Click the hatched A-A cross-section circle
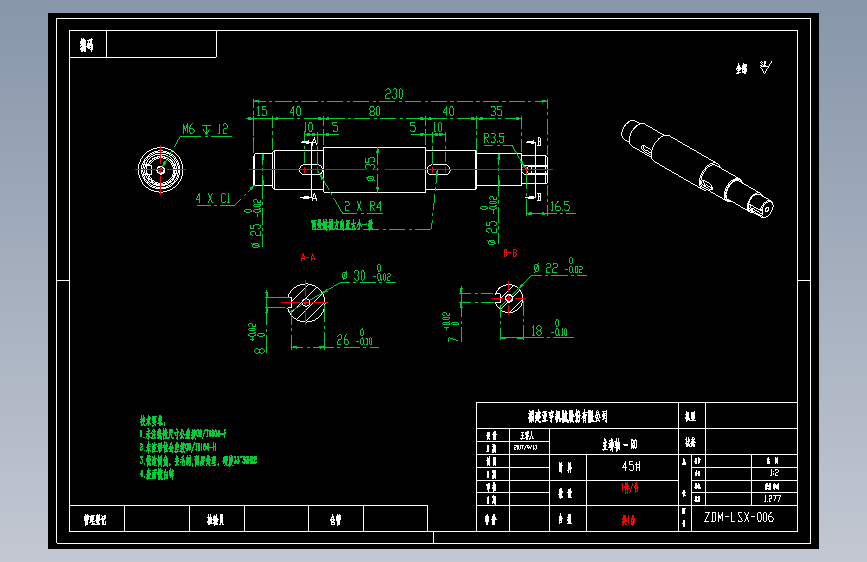 tap(306, 302)
